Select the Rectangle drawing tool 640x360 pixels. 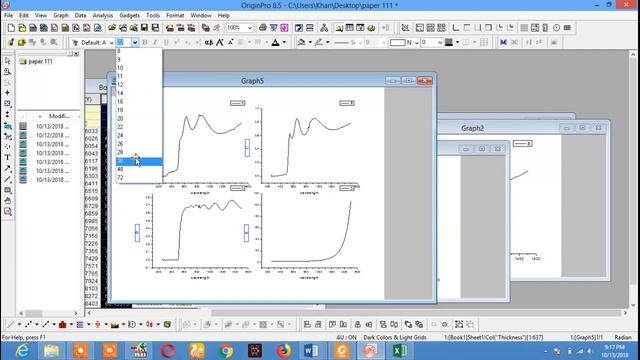(x=7, y=190)
